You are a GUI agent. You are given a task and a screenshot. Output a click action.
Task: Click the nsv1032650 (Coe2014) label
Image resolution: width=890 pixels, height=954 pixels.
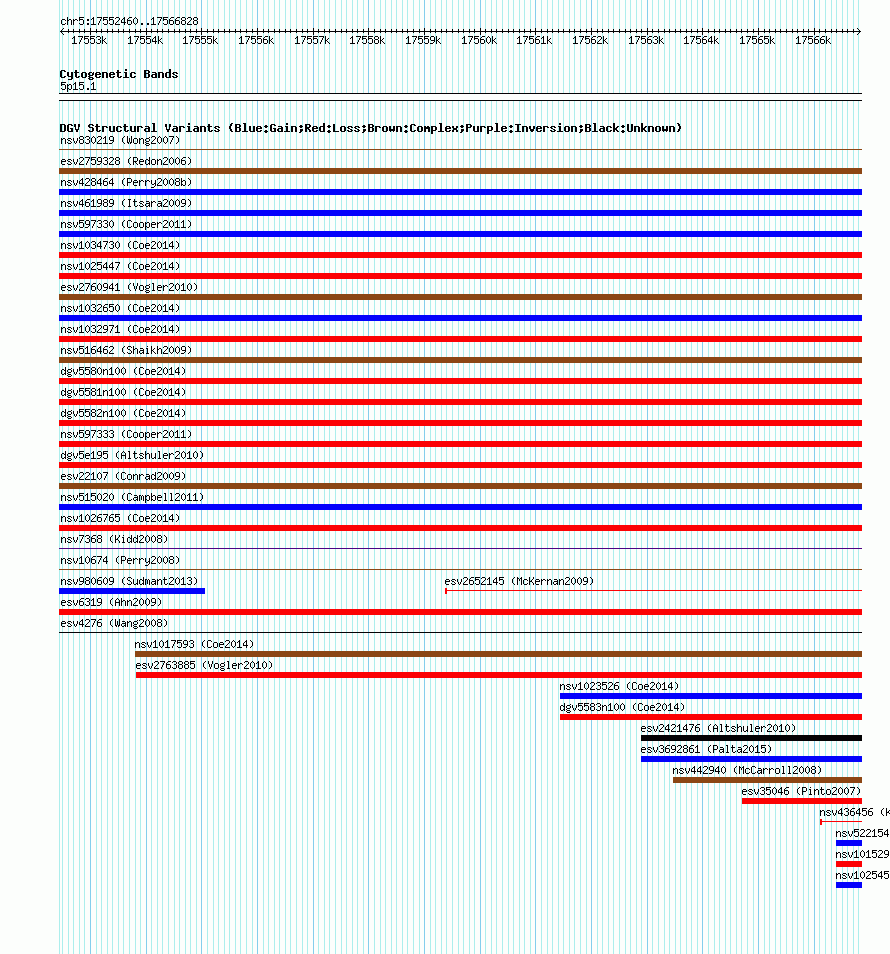click(120, 308)
